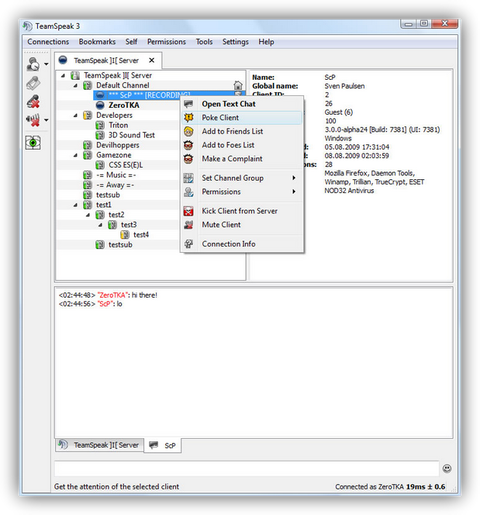
Task: Click the chat message input field
Action: coord(247,468)
